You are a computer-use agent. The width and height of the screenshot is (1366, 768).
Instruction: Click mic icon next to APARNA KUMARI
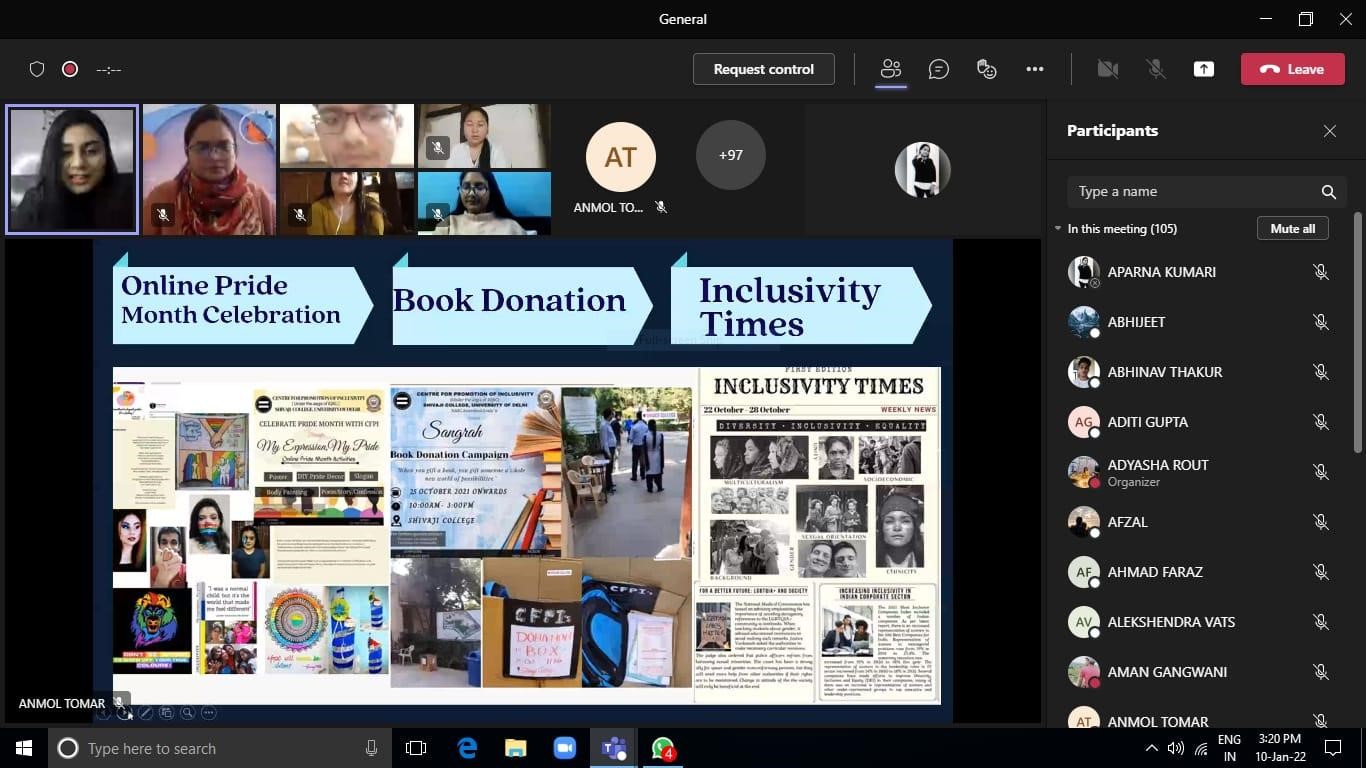click(x=1321, y=272)
